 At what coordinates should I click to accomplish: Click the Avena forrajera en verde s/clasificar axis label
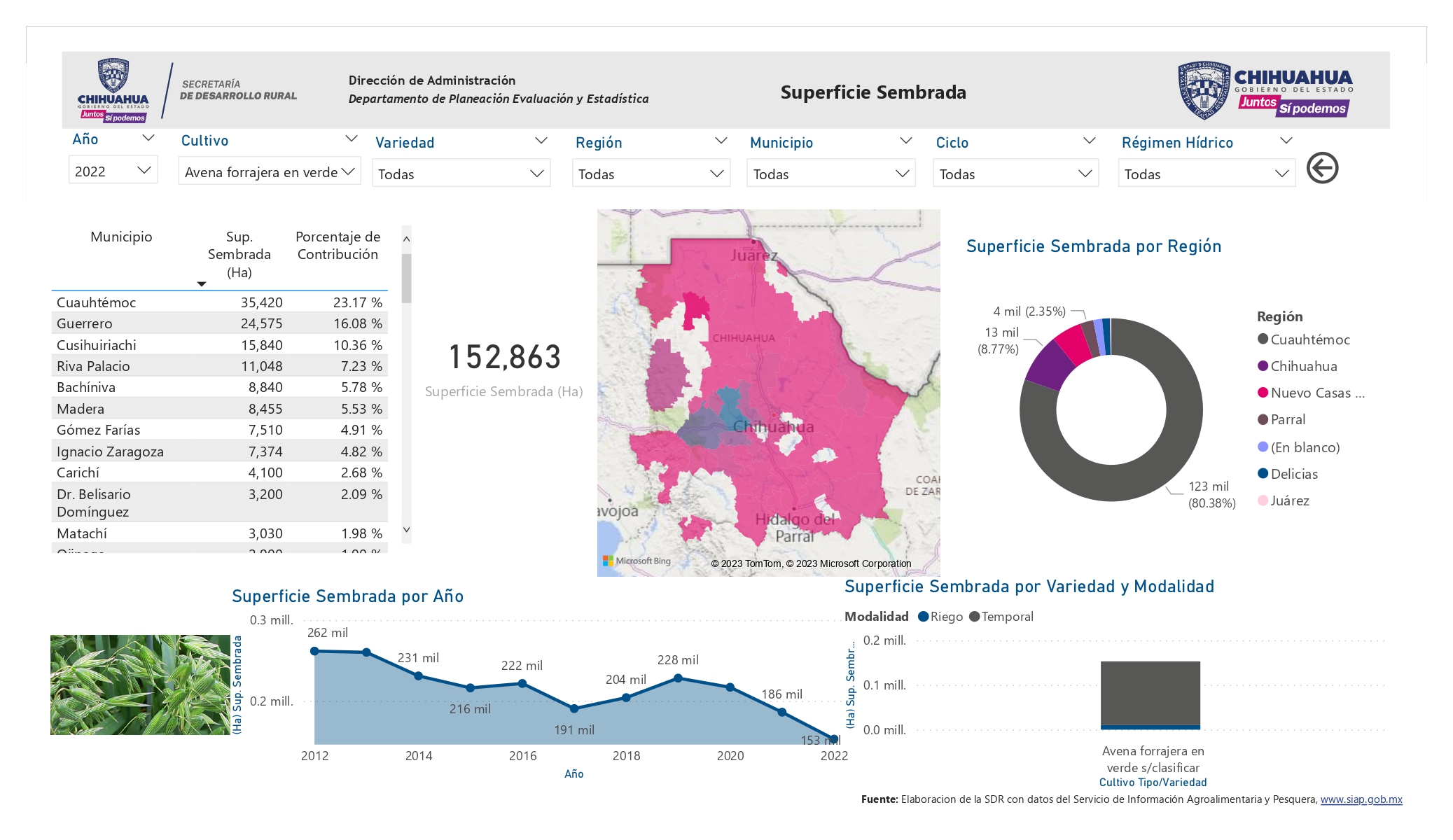point(1153,759)
